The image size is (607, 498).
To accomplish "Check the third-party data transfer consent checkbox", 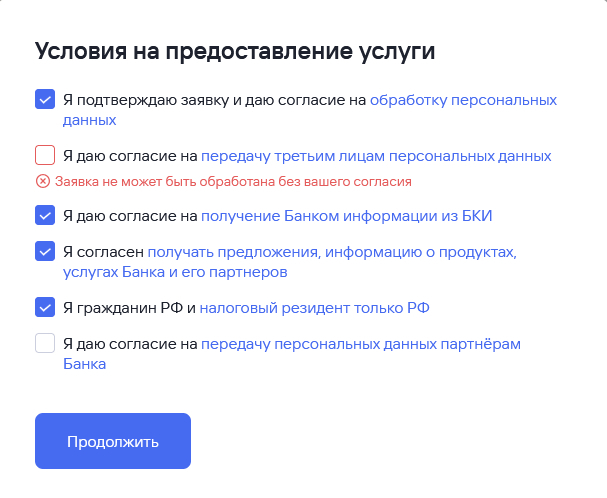I will [45, 156].
